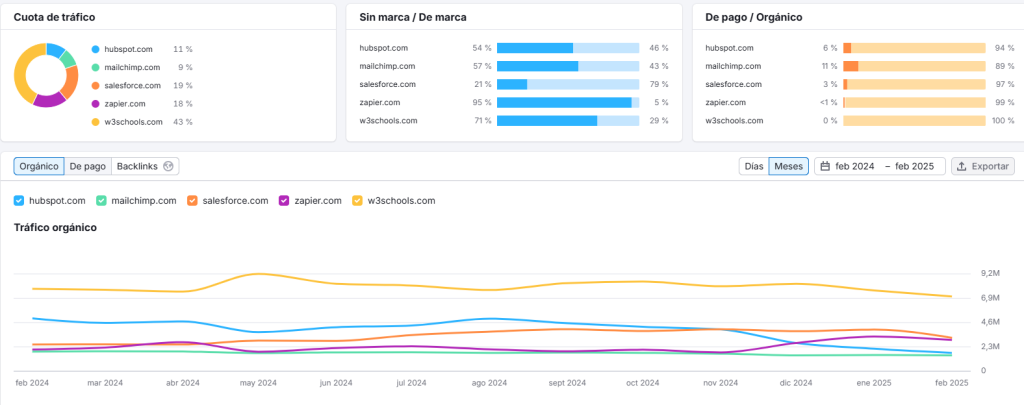
Task: Click the calendar icon in date range
Action: tap(825, 166)
